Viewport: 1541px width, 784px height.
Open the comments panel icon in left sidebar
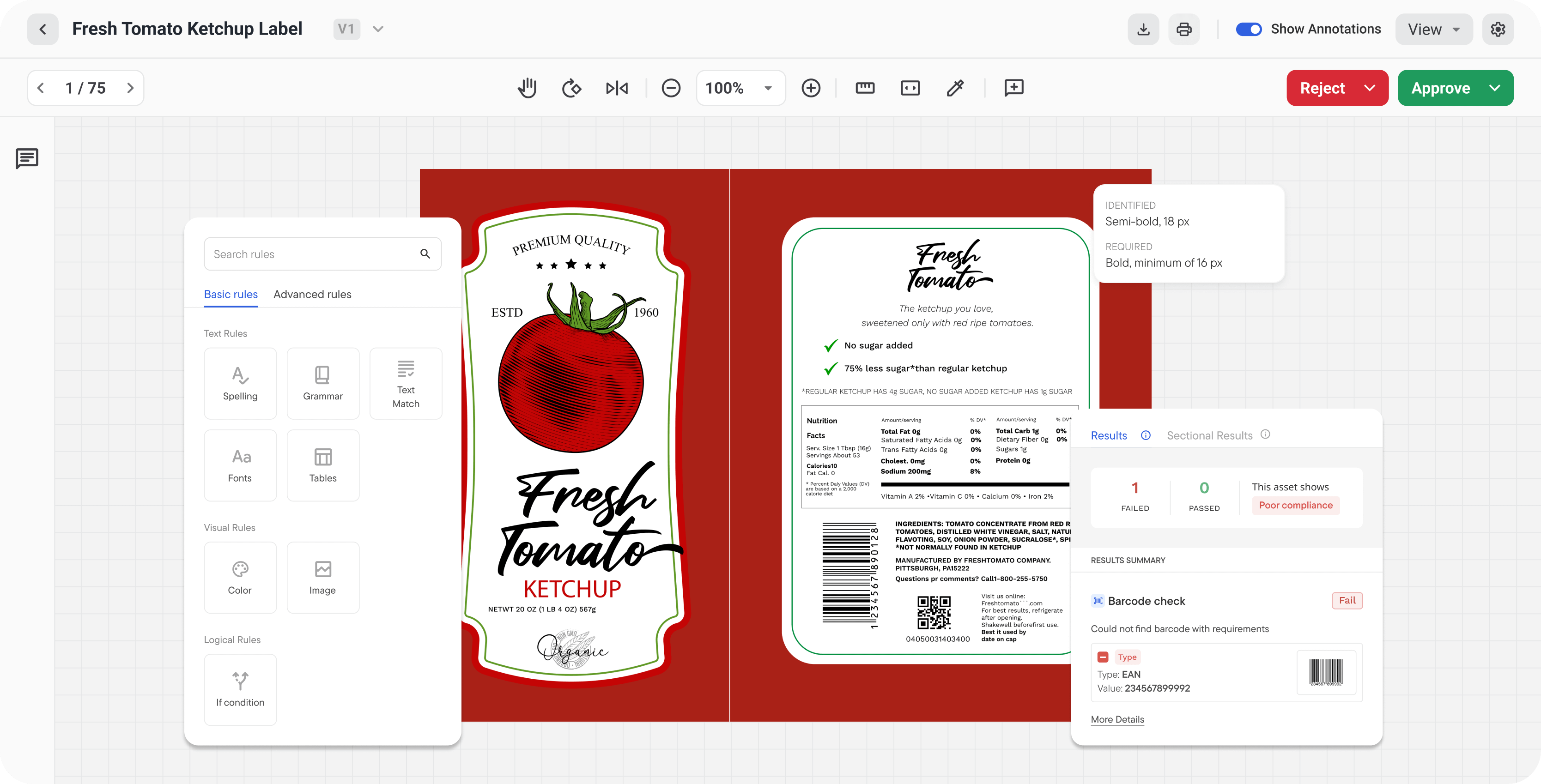(27, 158)
